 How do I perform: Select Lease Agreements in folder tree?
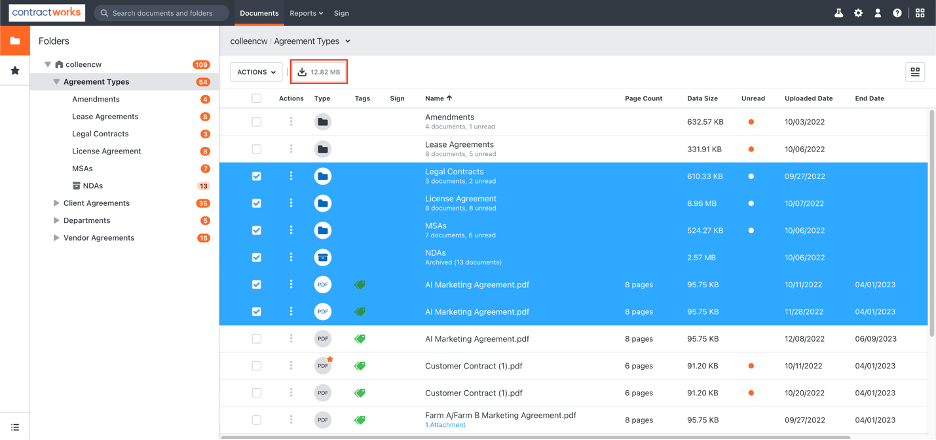[105, 116]
